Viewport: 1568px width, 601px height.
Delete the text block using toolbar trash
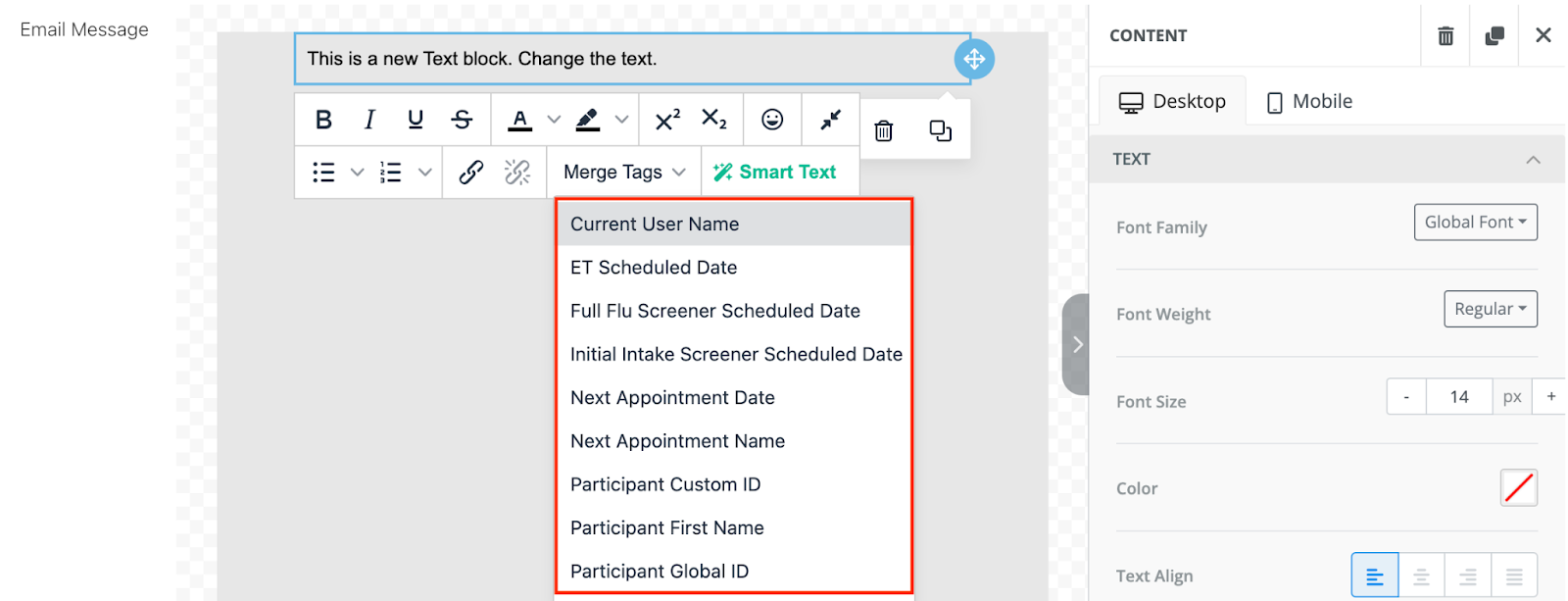883,130
